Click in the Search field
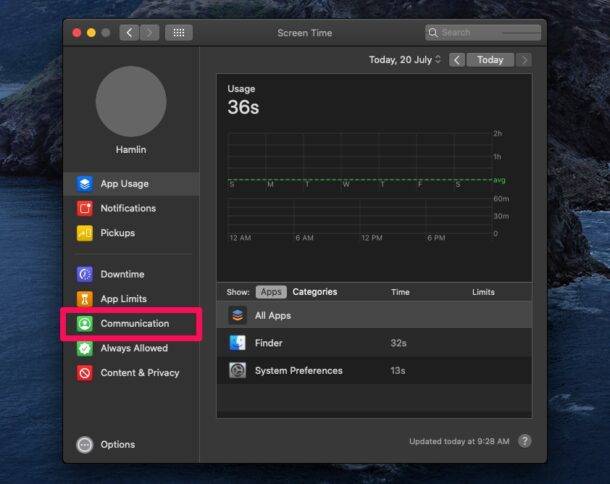Image resolution: width=610 pixels, height=484 pixels. point(483,33)
